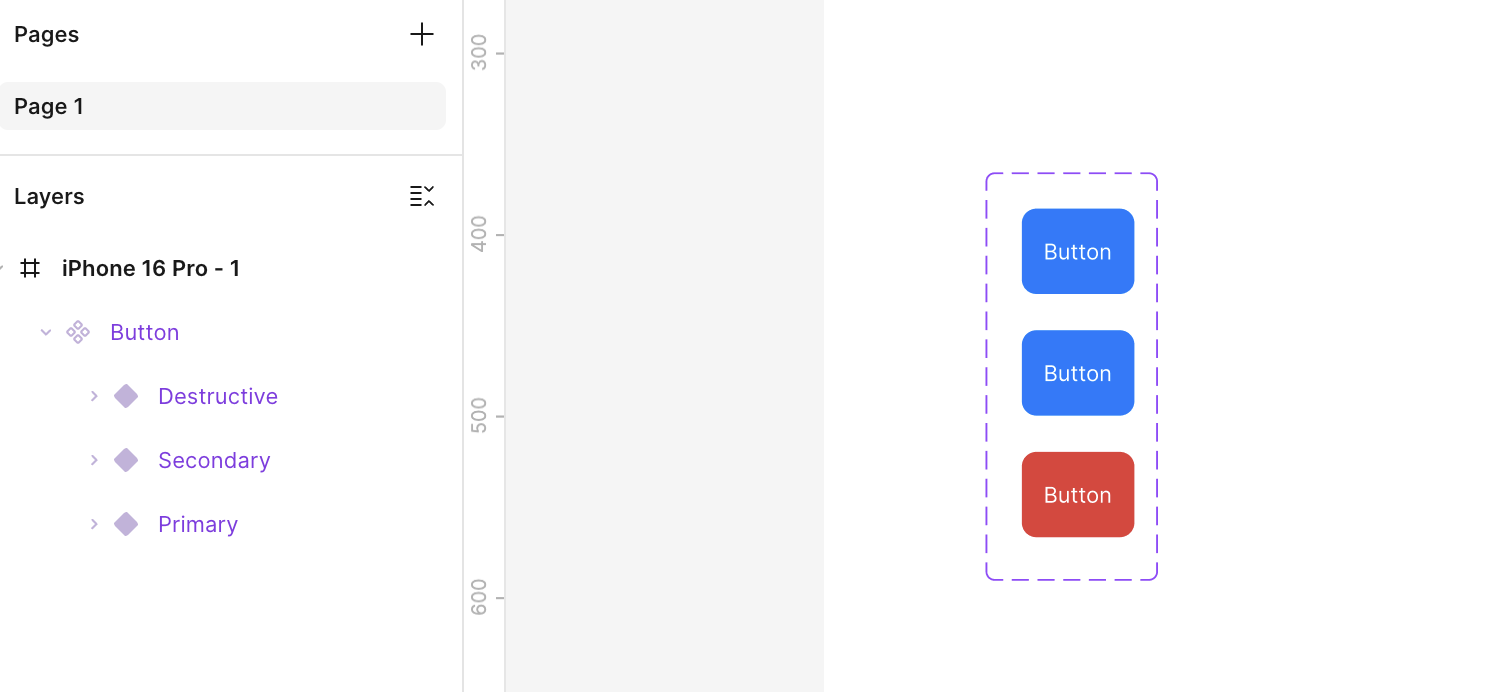Click the Secondary variant diamond icon
Screen dimensions: 1506x692
126,460
